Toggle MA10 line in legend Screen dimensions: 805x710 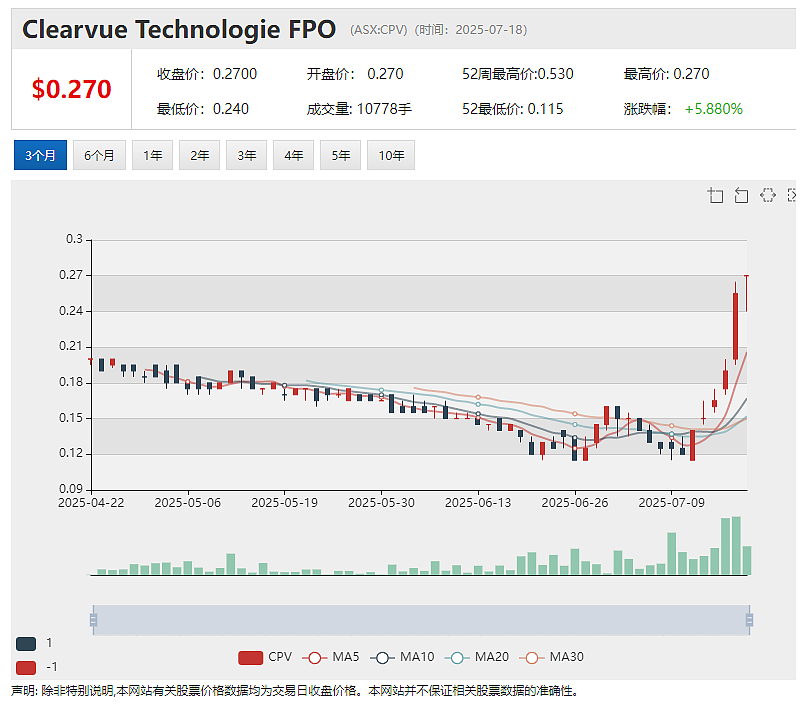(x=402, y=657)
